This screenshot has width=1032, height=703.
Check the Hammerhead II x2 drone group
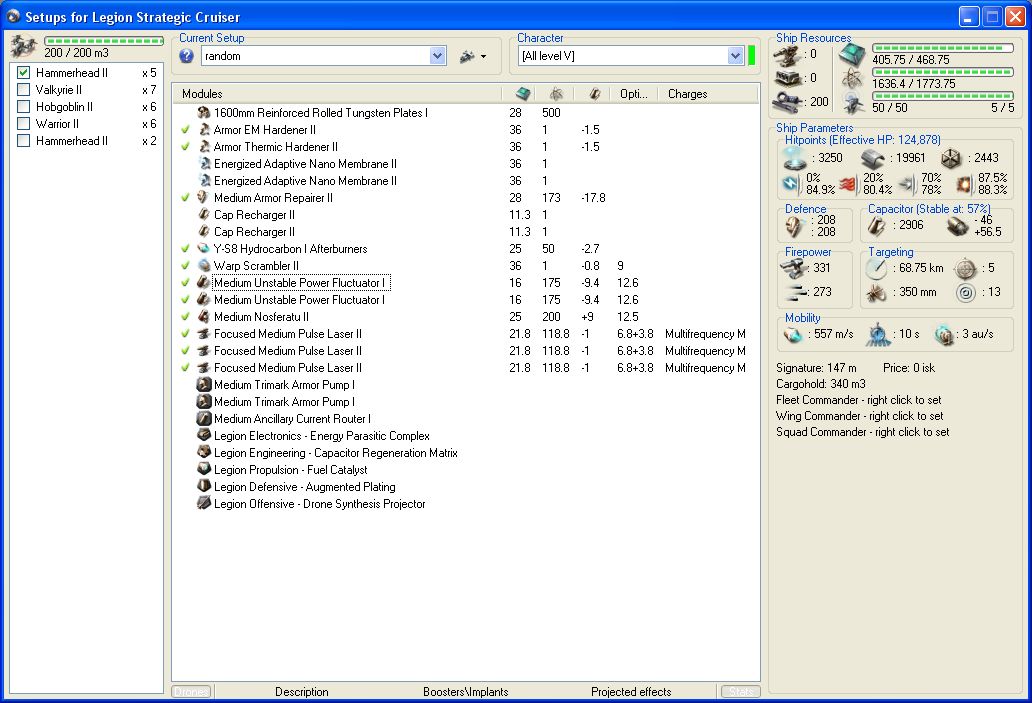tap(24, 141)
